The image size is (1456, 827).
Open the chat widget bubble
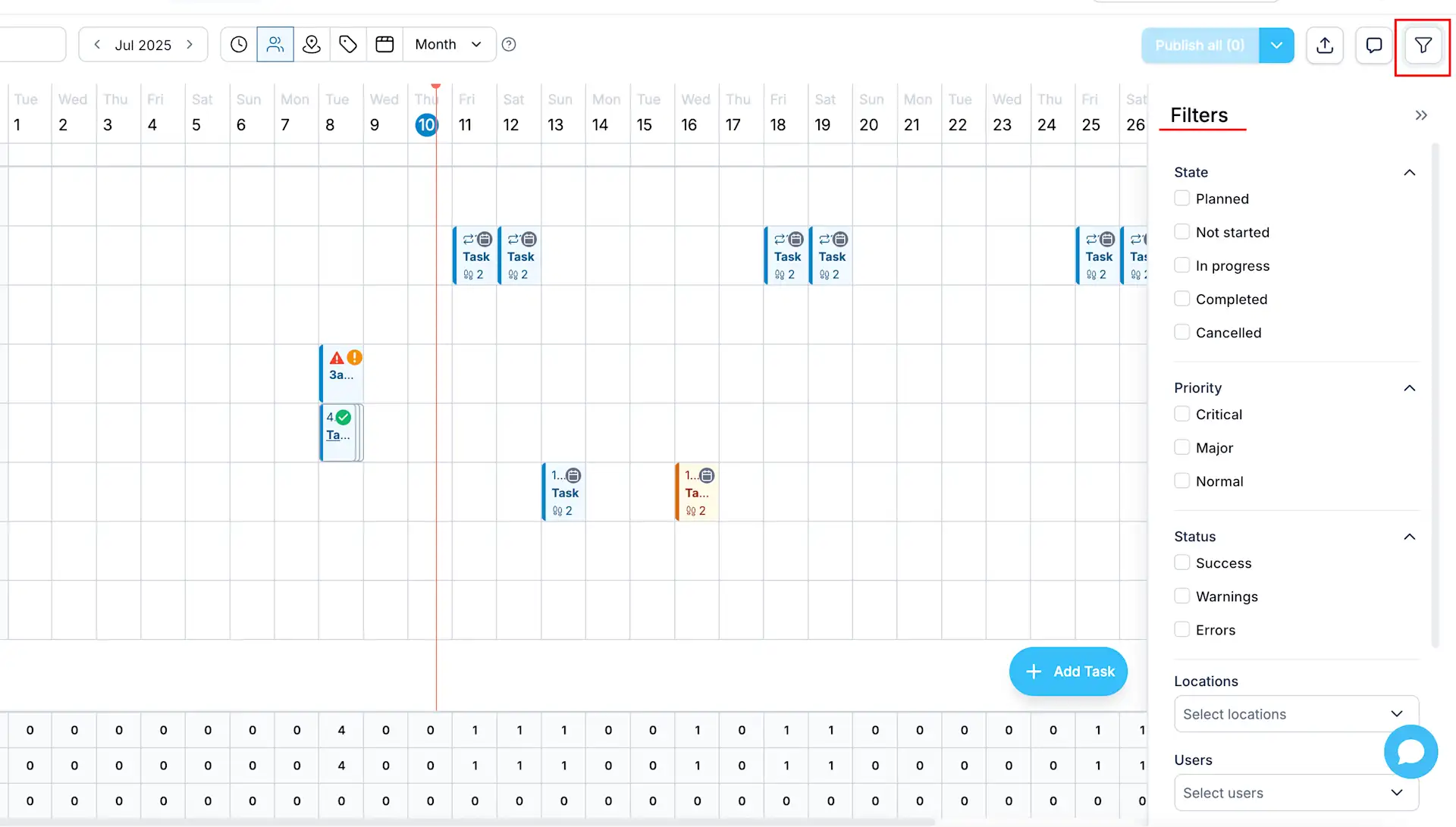tap(1410, 751)
